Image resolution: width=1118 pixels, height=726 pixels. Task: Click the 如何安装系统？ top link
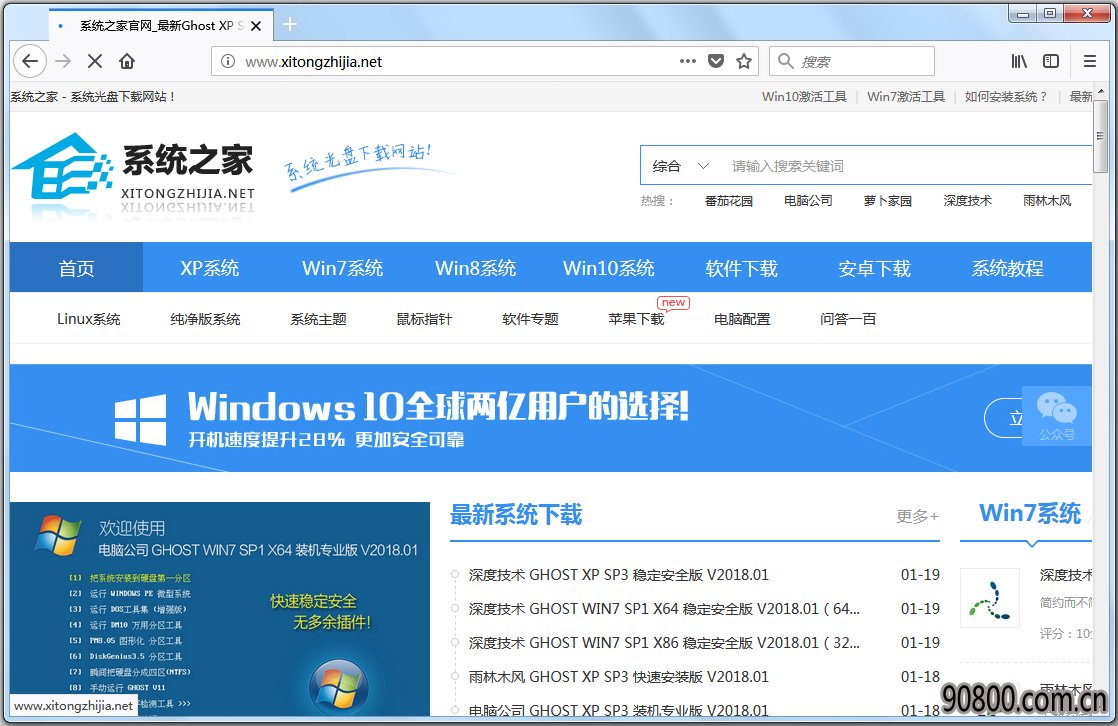tap(1006, 96)
